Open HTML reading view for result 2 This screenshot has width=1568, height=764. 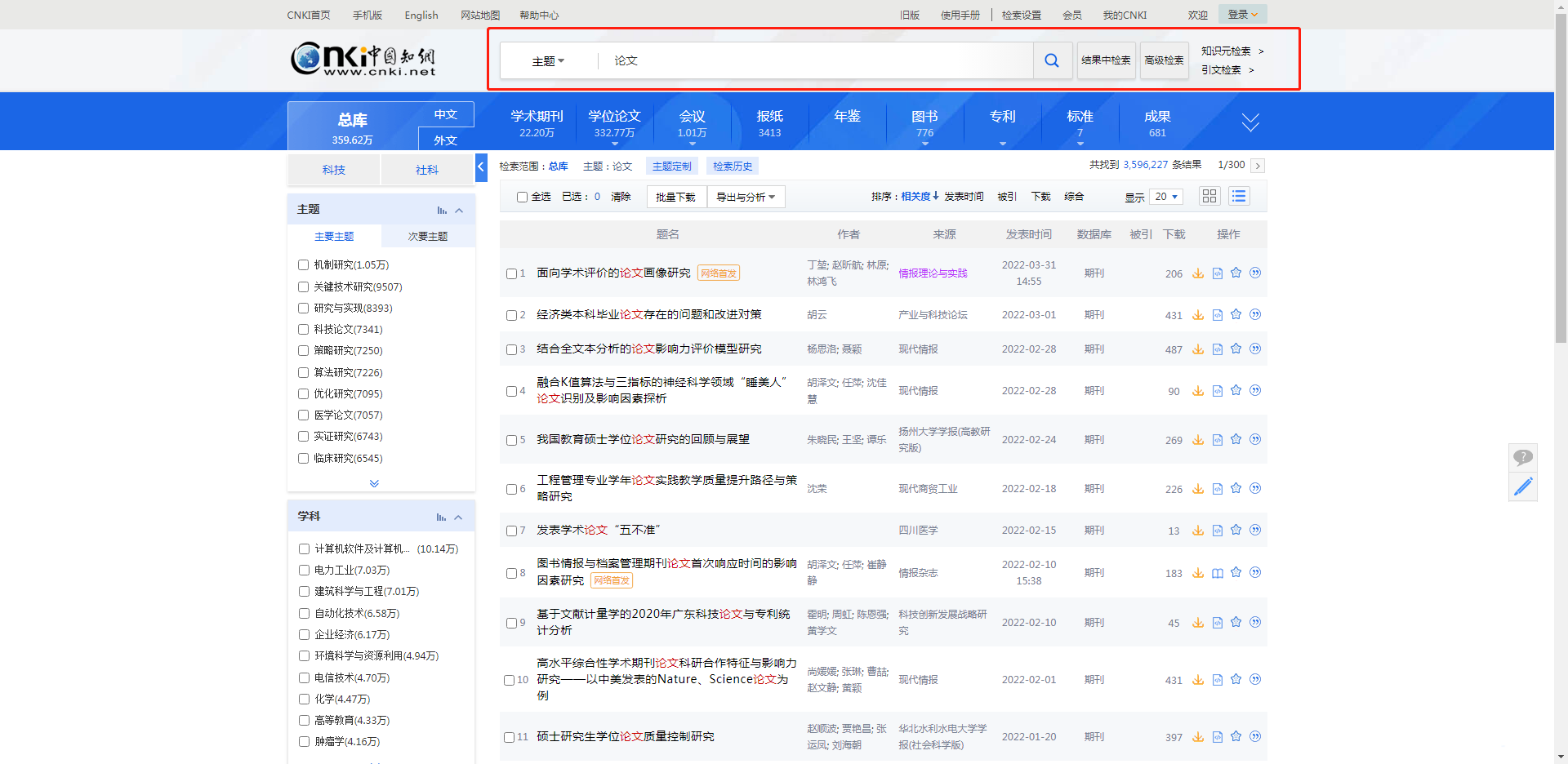pos(1217,314)
